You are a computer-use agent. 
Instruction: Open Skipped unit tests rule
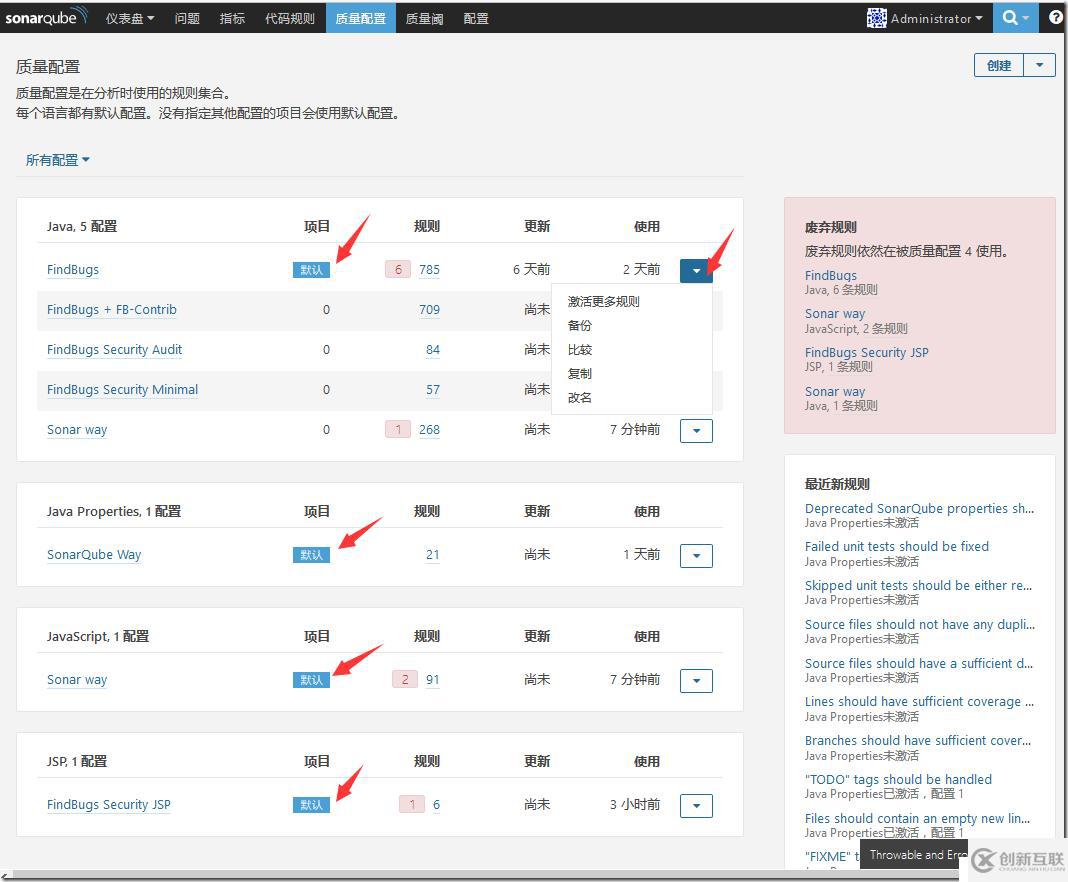[x=918, y=585]
